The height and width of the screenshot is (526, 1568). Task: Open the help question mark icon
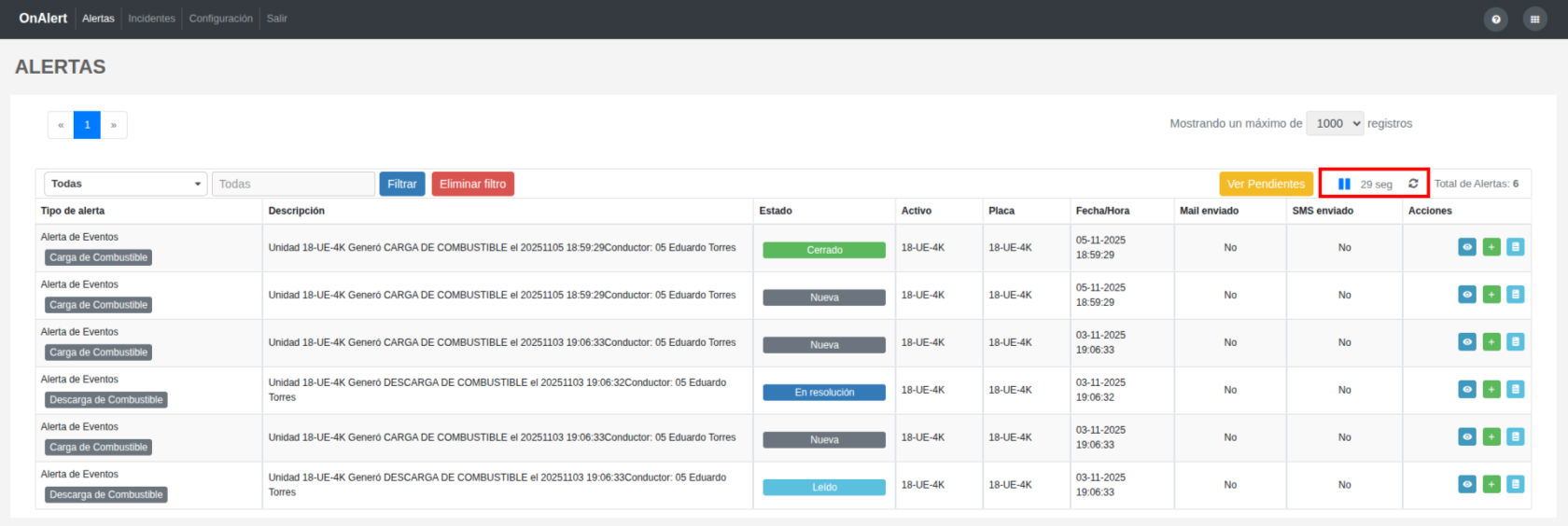[x=1496, y=19]
